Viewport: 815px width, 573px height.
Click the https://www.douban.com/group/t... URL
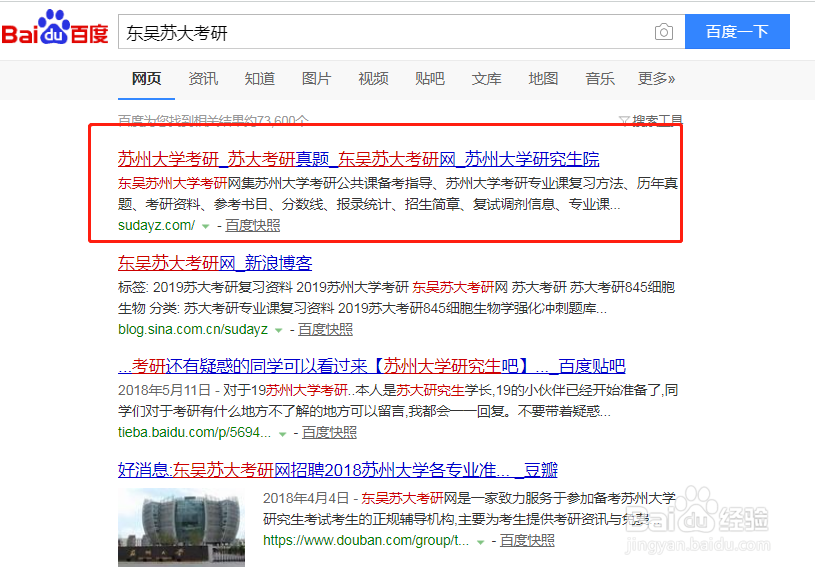[366, 540]
